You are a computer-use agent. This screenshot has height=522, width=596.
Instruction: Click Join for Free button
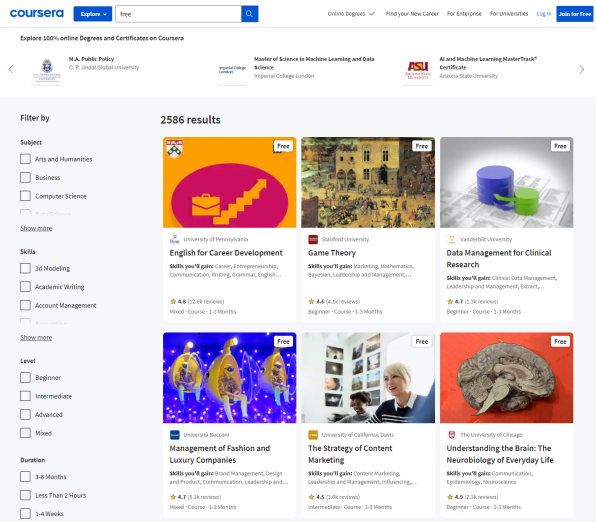[x=575, y=14]
